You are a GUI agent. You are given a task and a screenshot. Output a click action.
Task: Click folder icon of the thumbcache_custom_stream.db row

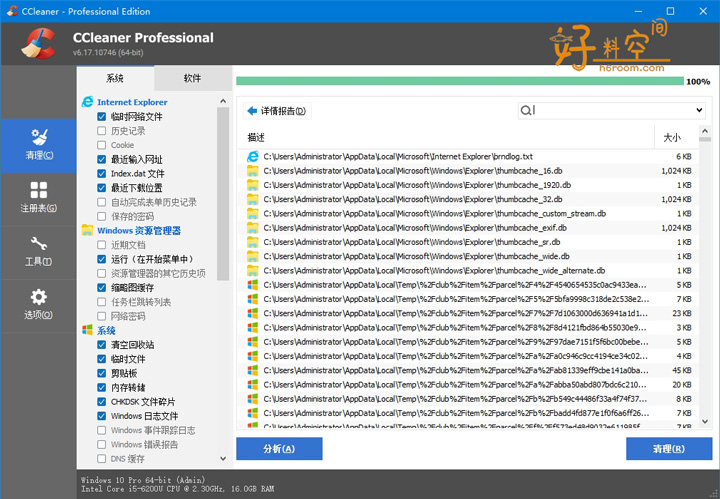(x=253, y=213)
